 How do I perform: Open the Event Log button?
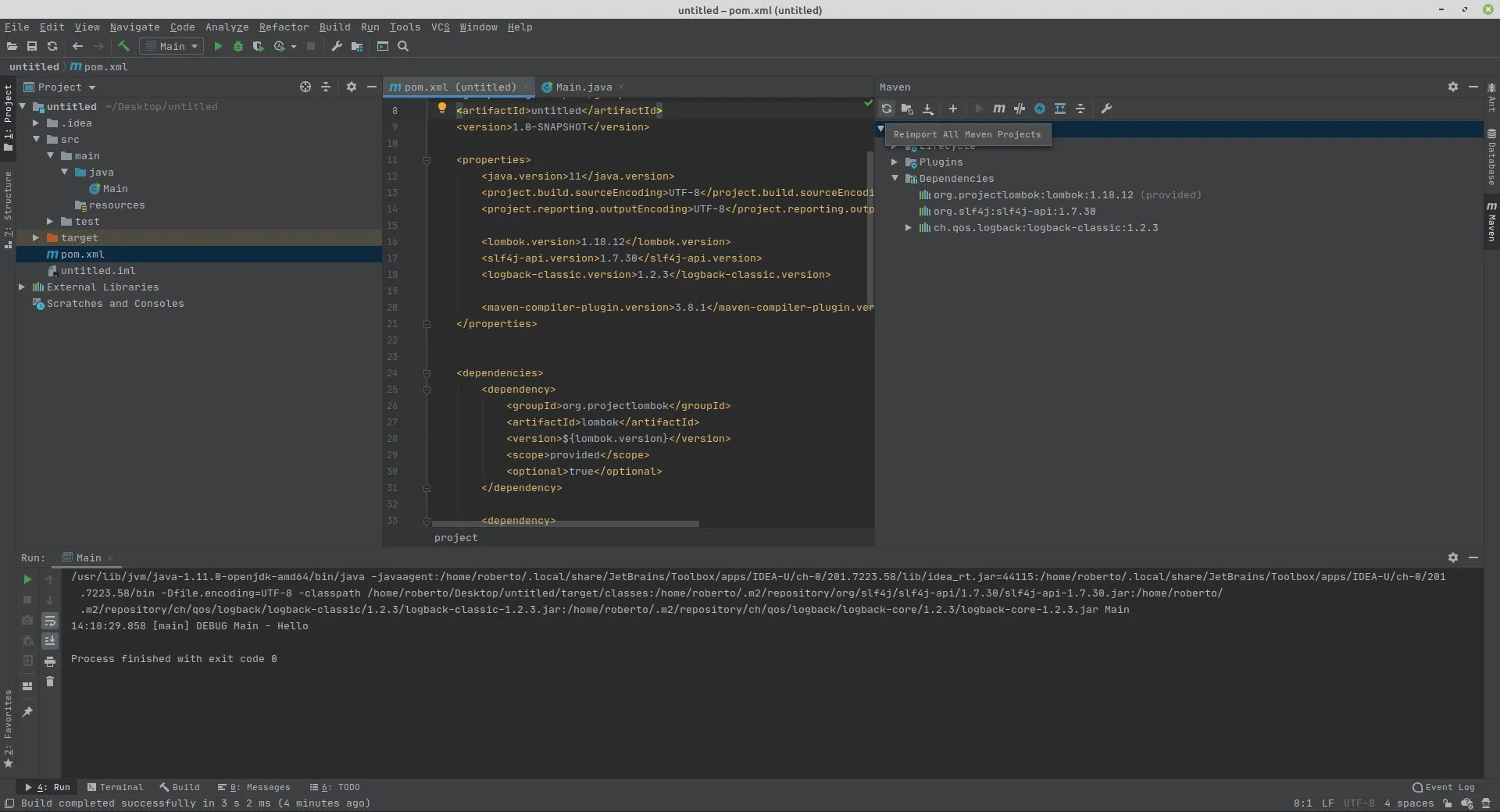pos(1443,787)
